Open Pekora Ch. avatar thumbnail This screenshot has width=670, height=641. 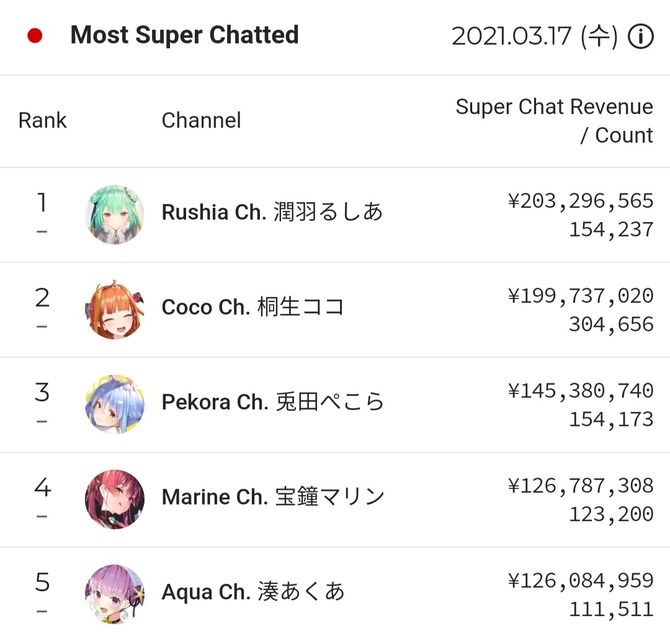pos(115,404)
